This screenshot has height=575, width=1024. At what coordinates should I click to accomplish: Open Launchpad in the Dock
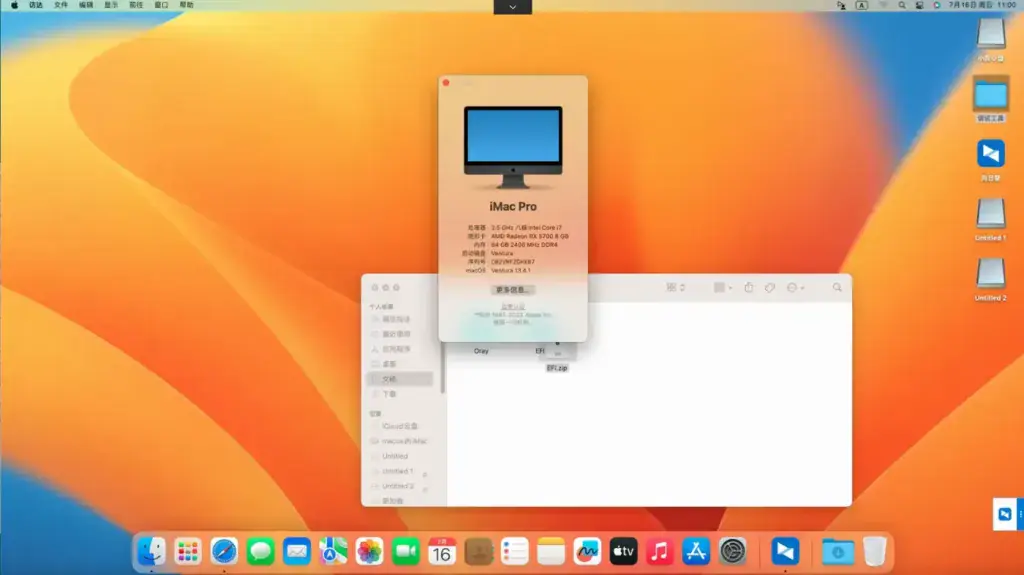click(187, 551)
